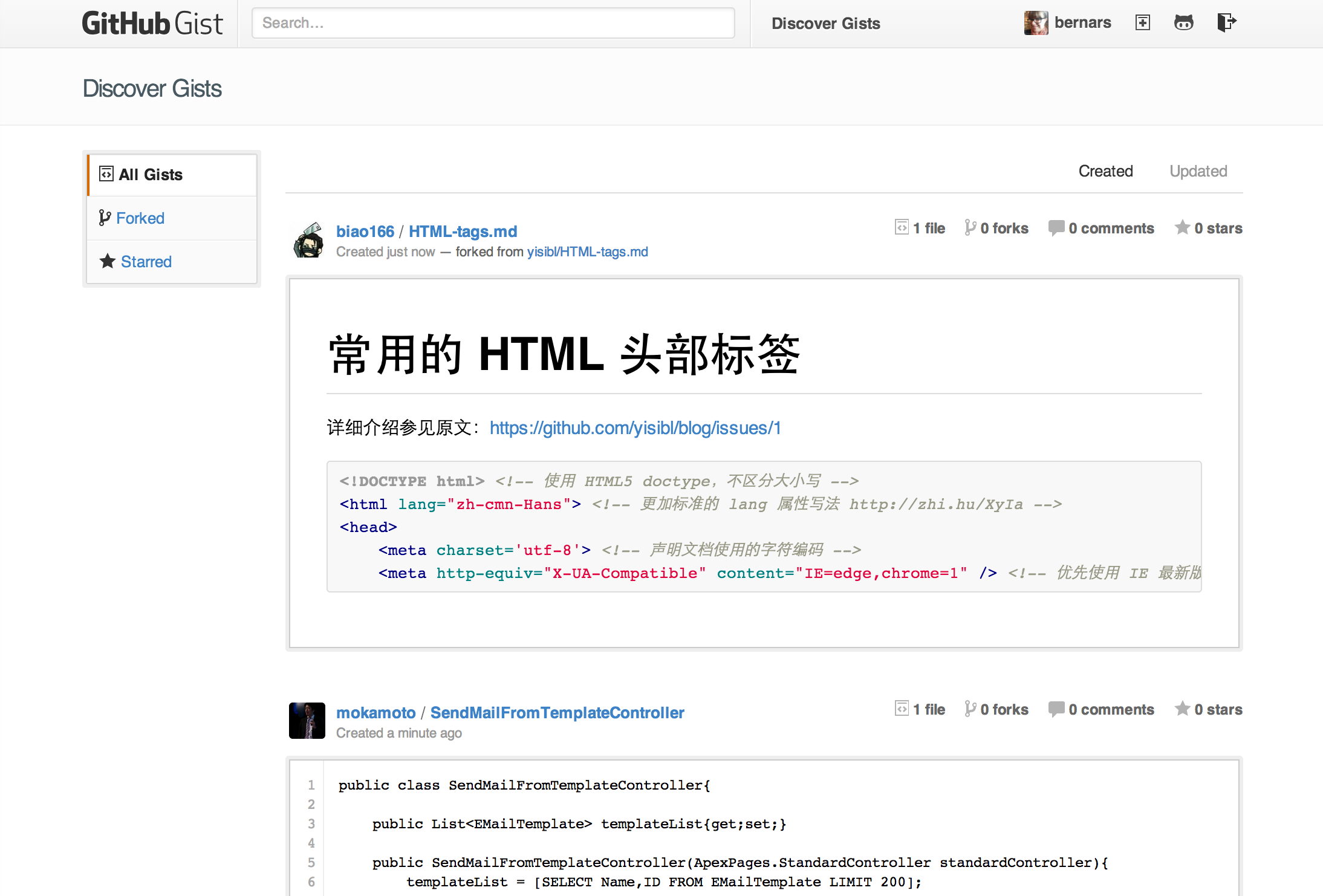This screenshot has width=1323, height=896.
Task: Sort gists by Created
Action: (x=1105, y=171)
